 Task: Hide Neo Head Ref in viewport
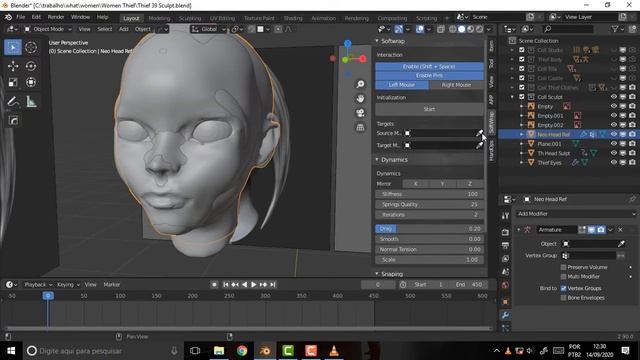tap(613, 134)
